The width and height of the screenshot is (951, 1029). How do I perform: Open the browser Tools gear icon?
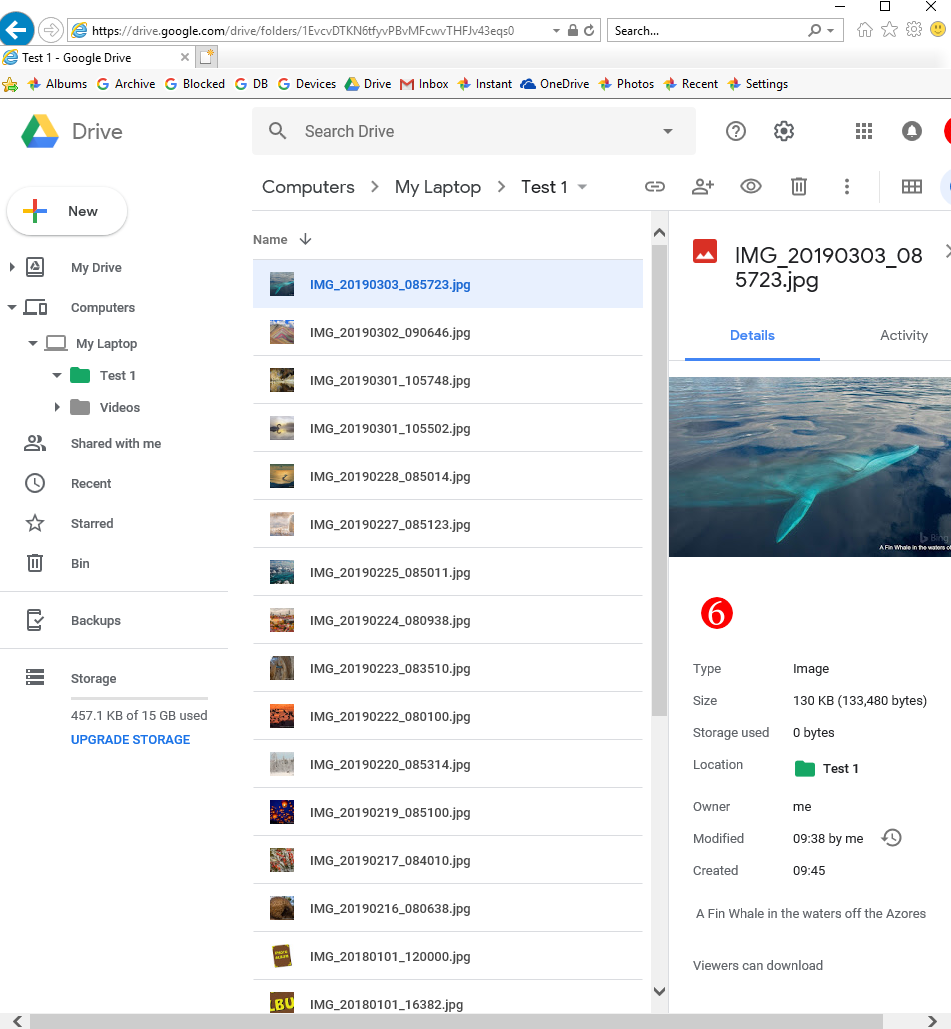point(914,30)
